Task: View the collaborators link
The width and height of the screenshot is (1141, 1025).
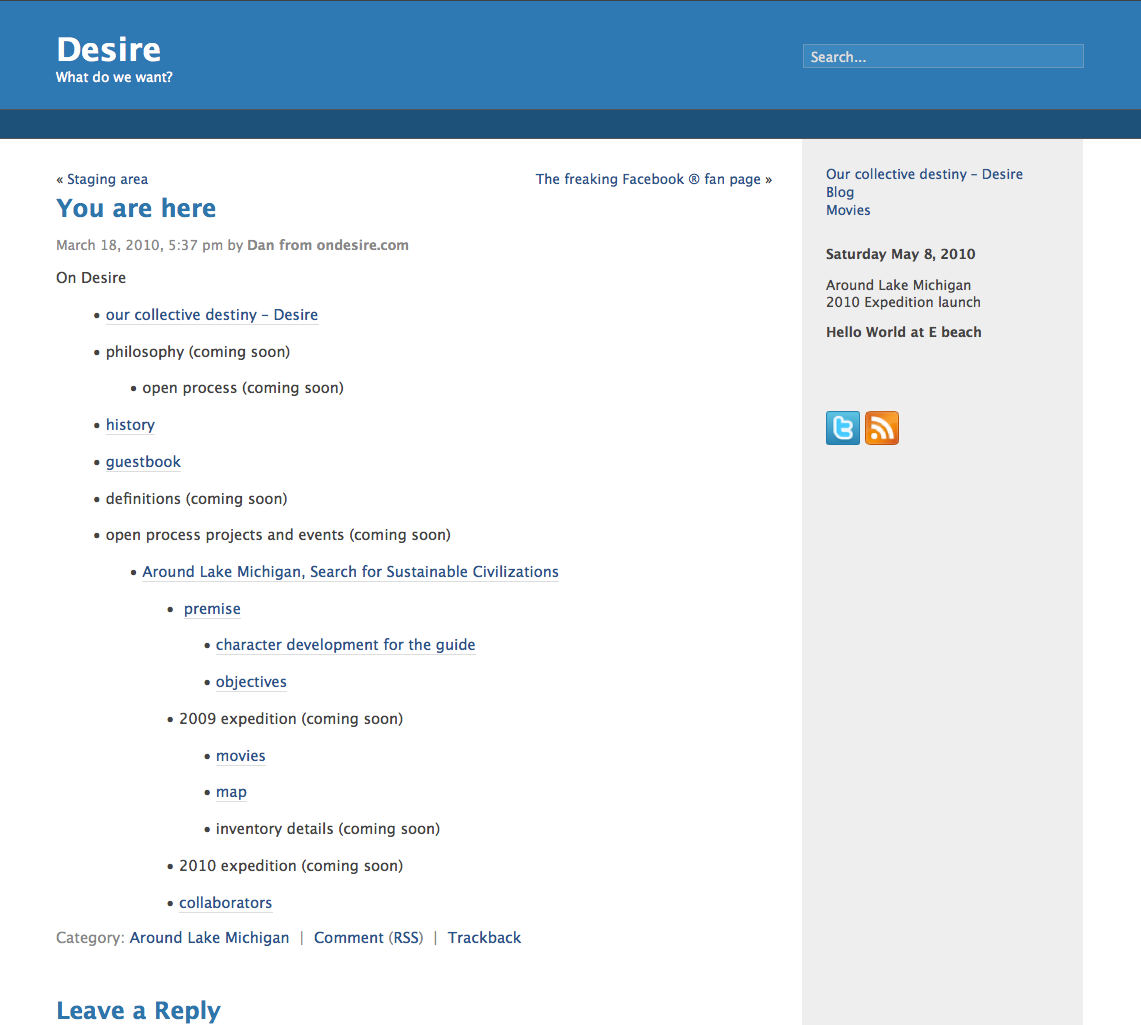Action: click(x=226, y=903)
